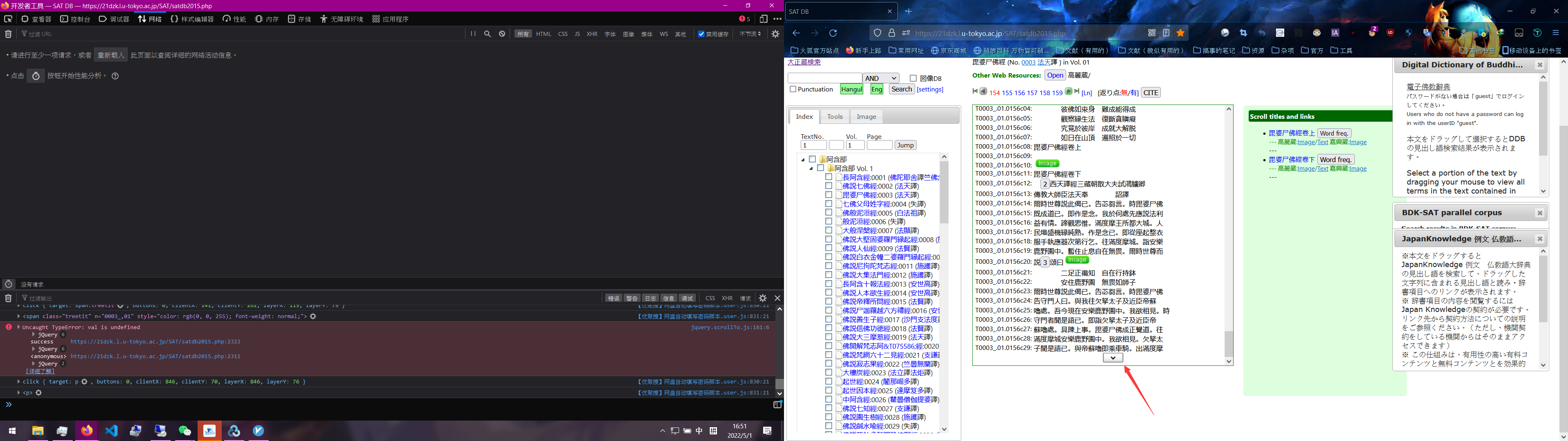Open the 不节流 throttling dropdown
1568x441 pixels.
750,34
